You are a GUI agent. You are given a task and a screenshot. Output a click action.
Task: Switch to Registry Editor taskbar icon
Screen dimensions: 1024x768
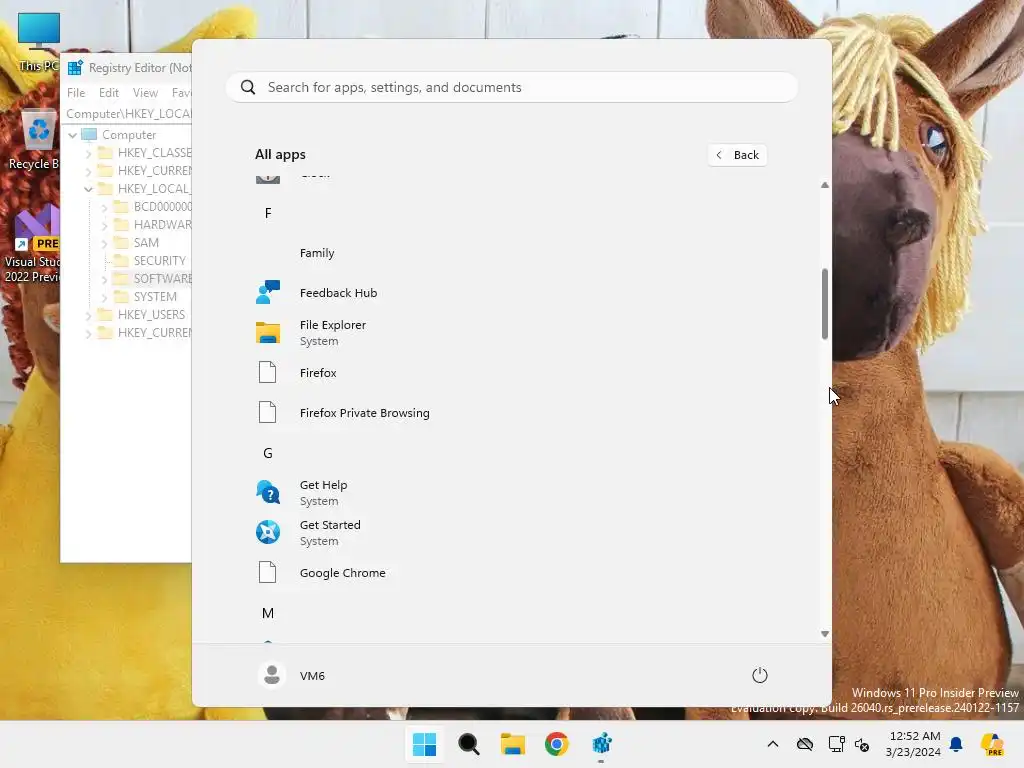601,744
